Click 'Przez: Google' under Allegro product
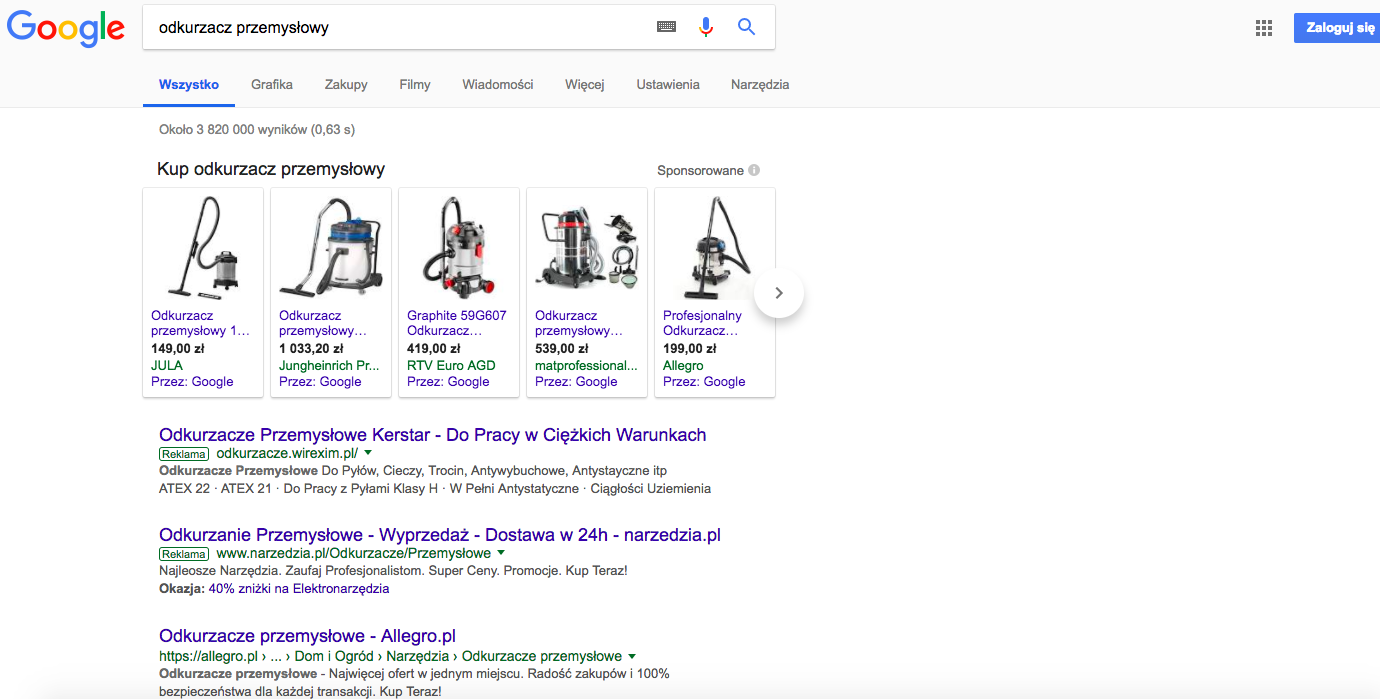1380x699 pixels. 704,381
